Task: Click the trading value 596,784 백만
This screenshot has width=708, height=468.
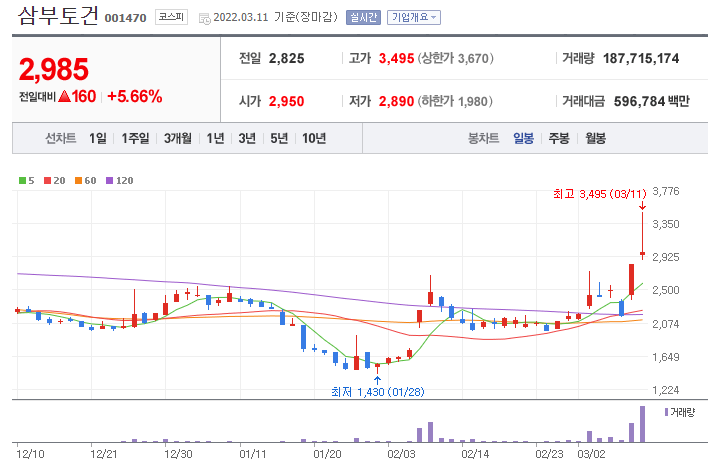Action: click(652, 101)
